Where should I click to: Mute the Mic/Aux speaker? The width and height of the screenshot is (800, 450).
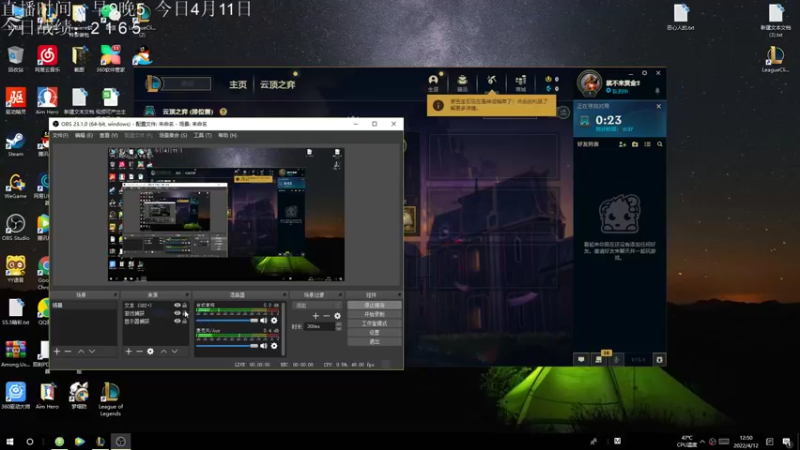pos(264,346)
